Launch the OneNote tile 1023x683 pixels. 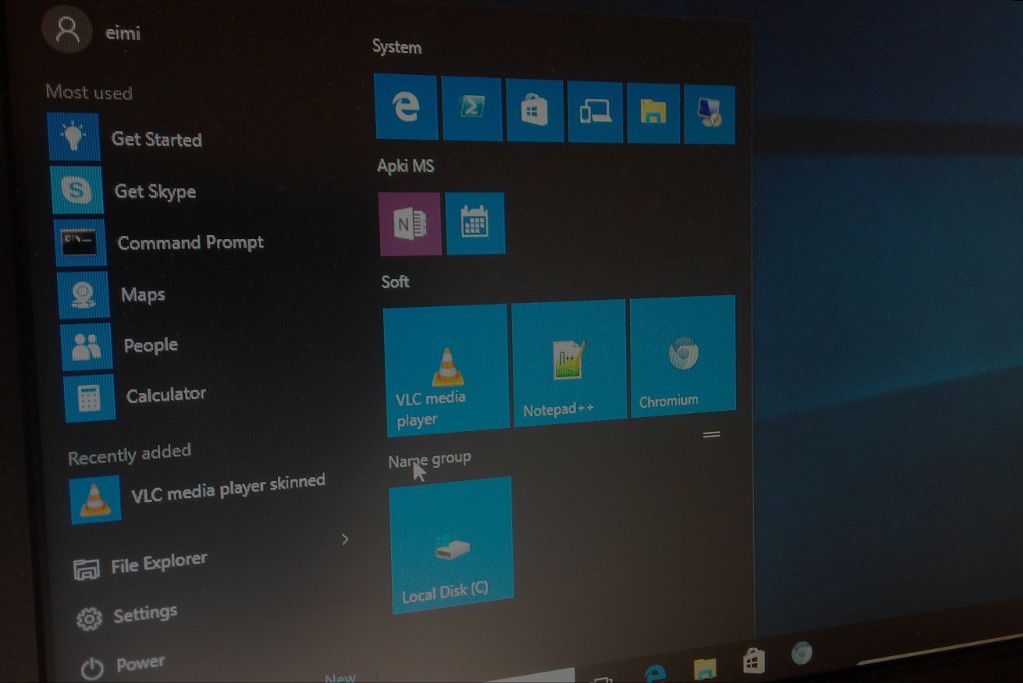[410, 224]
